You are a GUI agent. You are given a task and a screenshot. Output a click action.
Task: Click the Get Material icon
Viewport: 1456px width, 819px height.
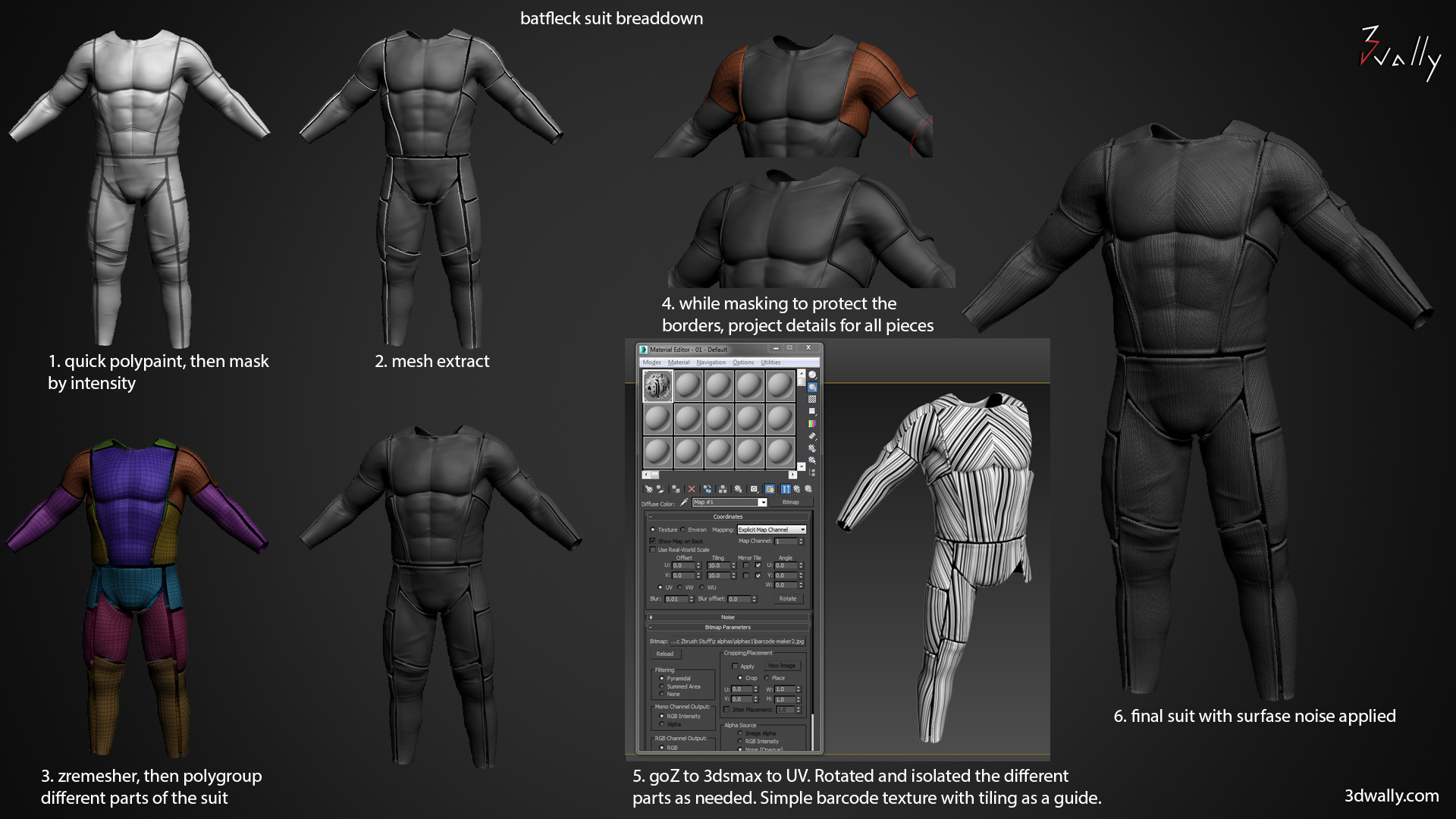click(x=648, y=489)
